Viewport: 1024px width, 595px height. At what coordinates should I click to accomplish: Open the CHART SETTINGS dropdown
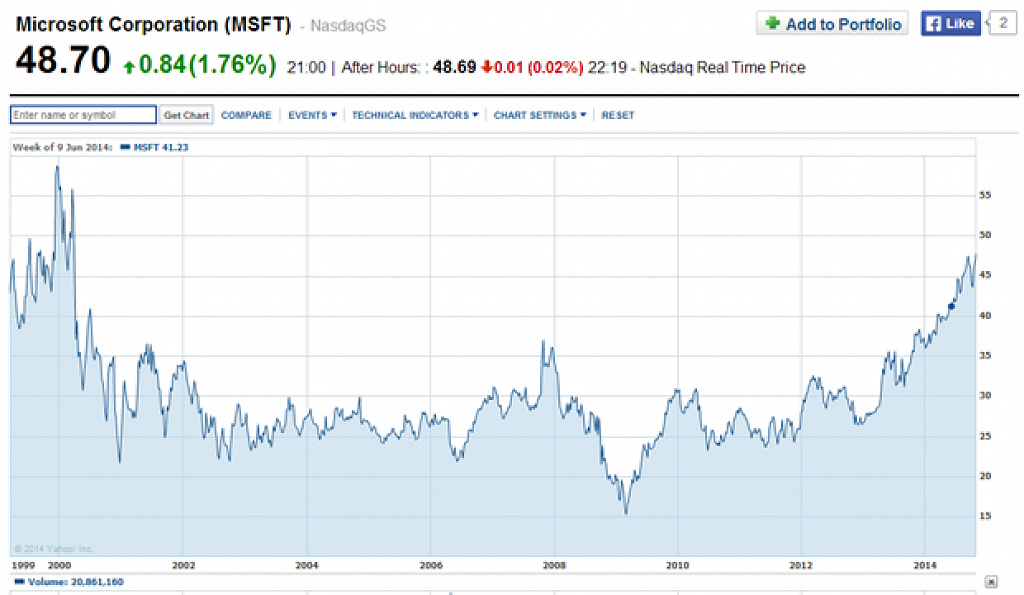tap(539, 115)
